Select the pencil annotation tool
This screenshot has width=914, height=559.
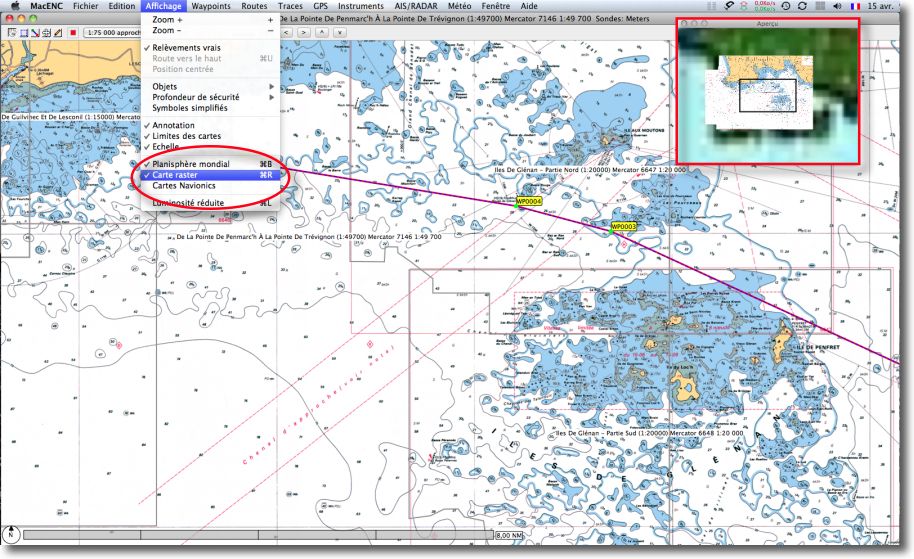[58, 33]
